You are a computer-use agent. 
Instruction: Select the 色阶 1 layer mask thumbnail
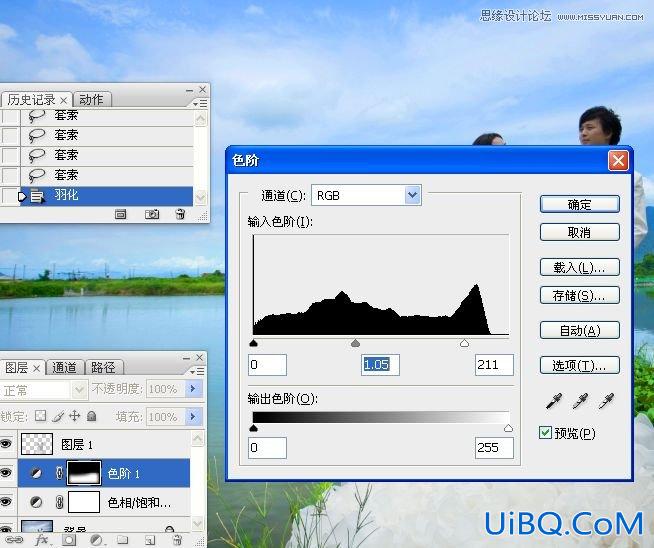coord(84,473)
